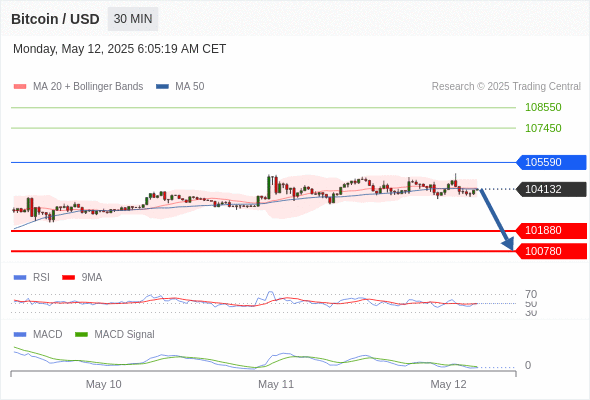This screenshot has height=400, width=590.
Task: Click the RSI 70 level label
Action: [531, 294]
